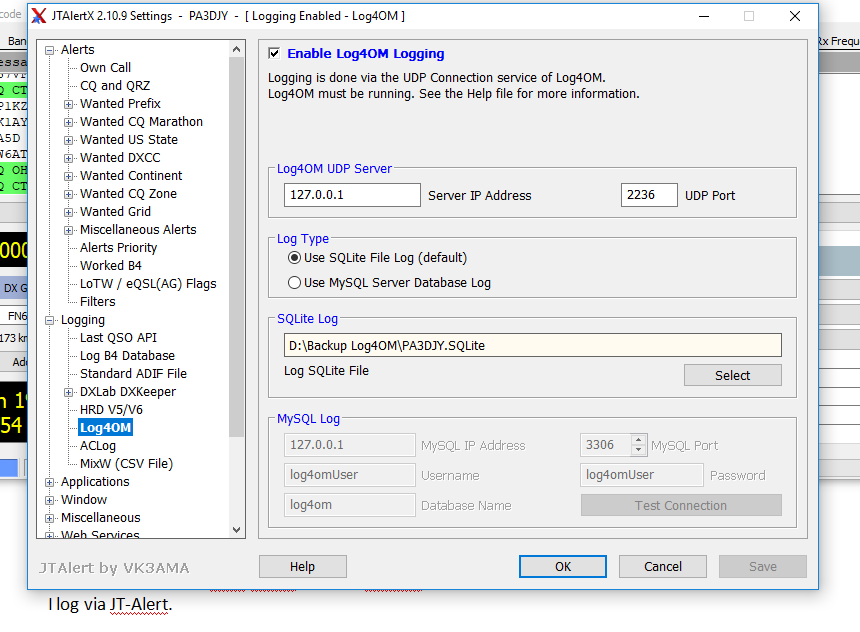Viewport: 860px width, 632px height.
Task: Click the MySQL Username field
Action: pos(349,475)
